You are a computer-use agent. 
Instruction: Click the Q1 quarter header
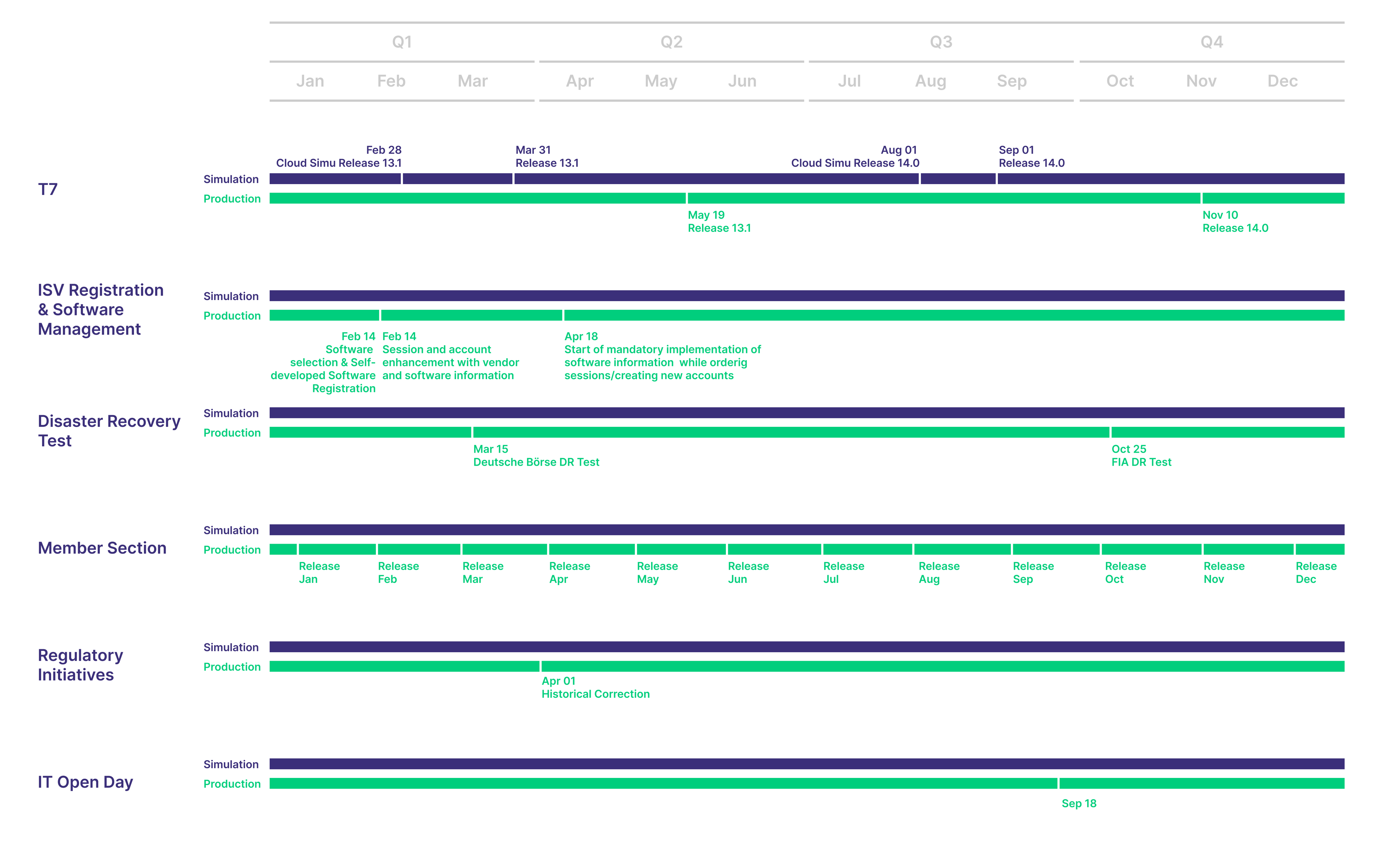point(401,42)
